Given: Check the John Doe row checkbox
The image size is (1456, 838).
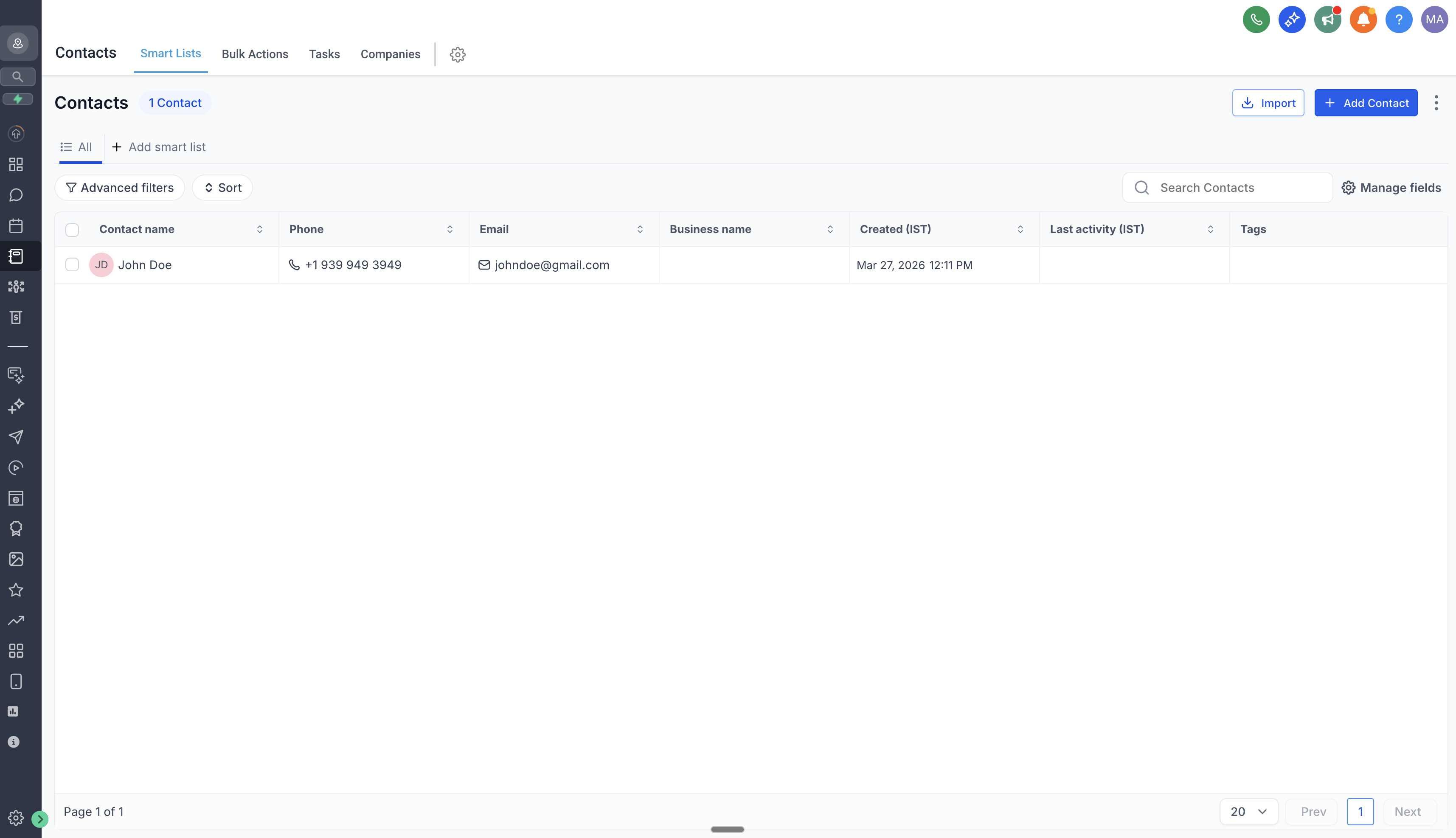Looking at the screenshot, I should (x=72, y=265).
